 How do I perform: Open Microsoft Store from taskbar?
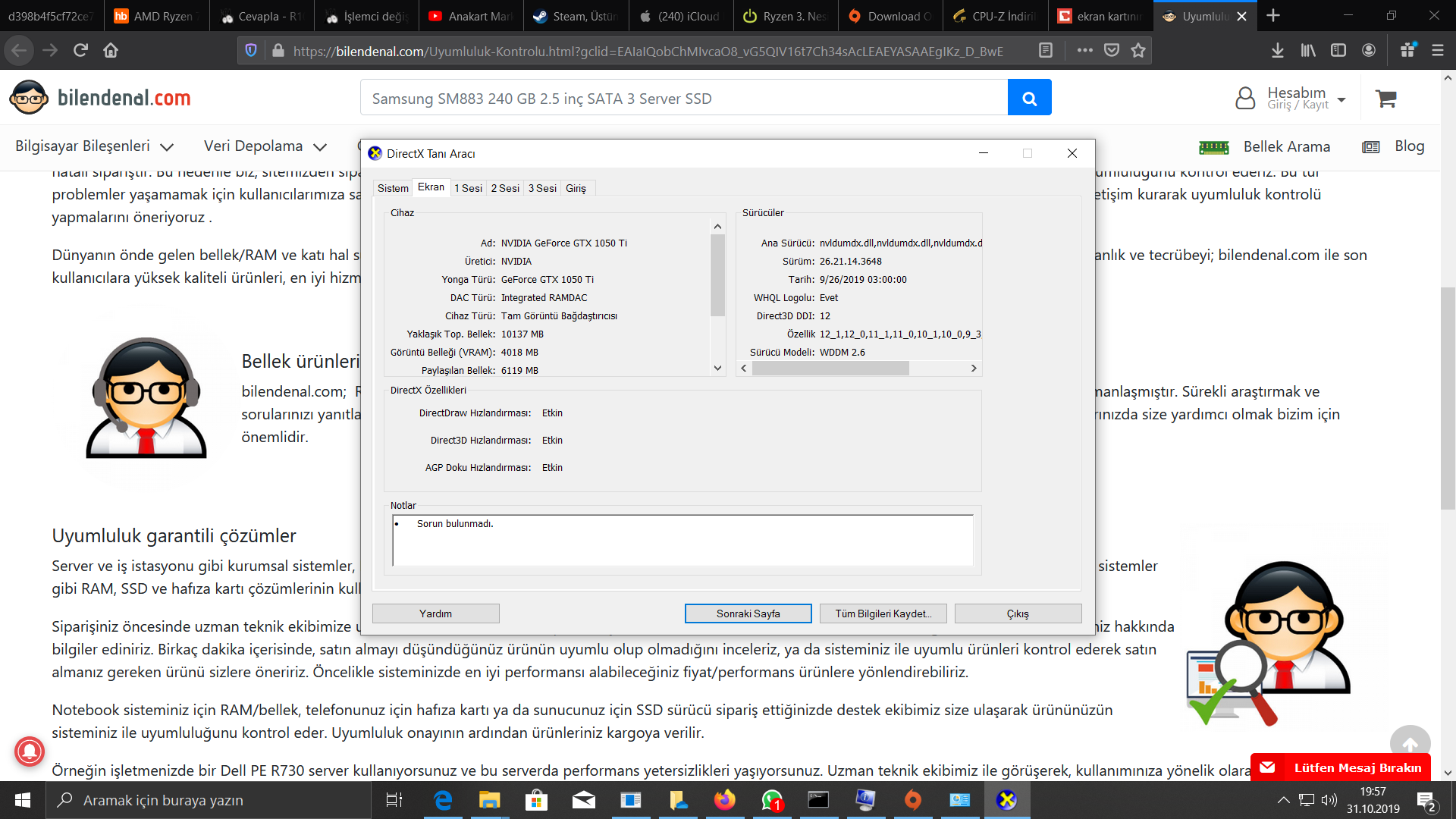coord(536,800)
